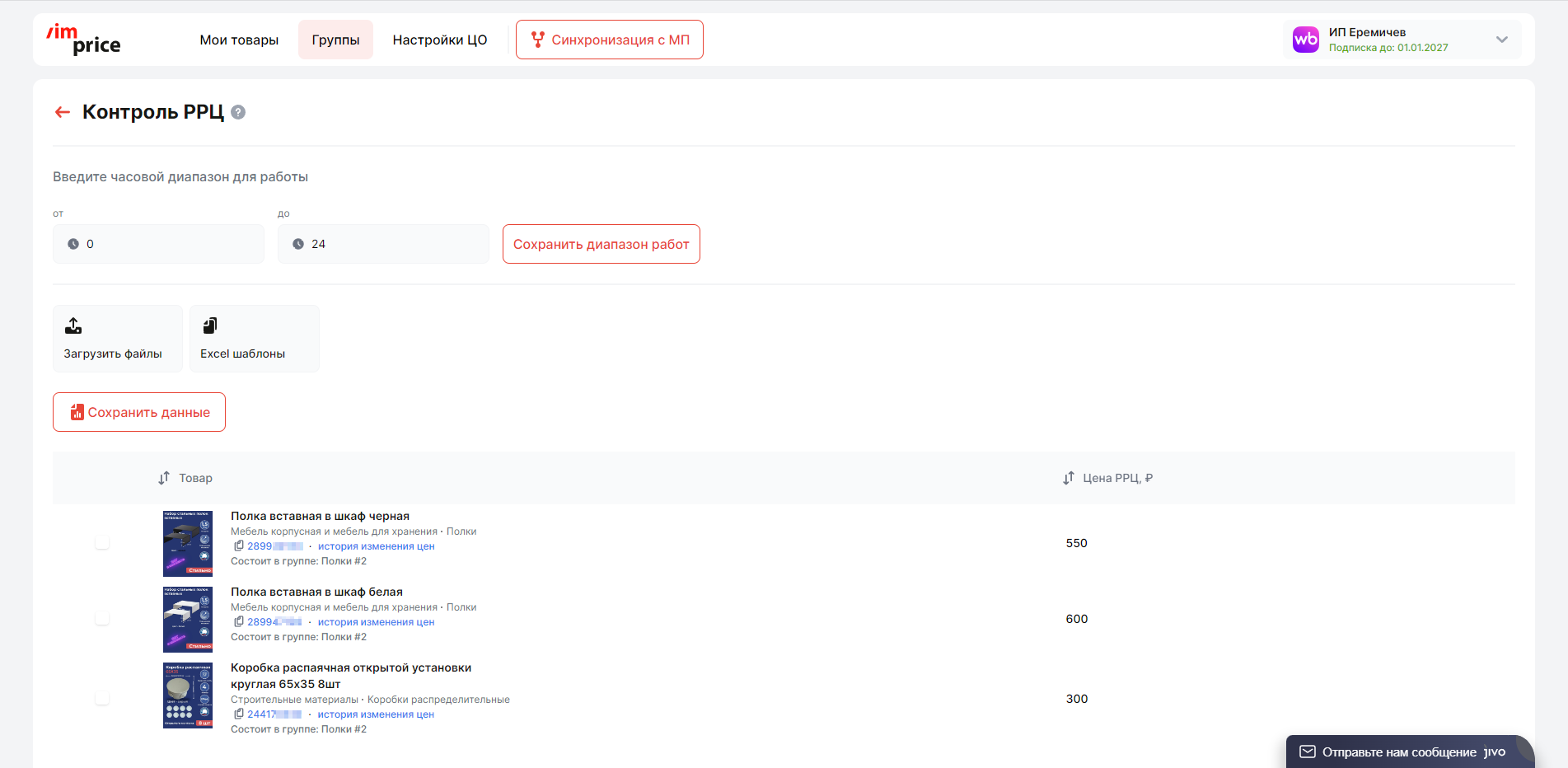Click the Simprice logo
Screen dimensions: 1568x768
tap(83, 40)
